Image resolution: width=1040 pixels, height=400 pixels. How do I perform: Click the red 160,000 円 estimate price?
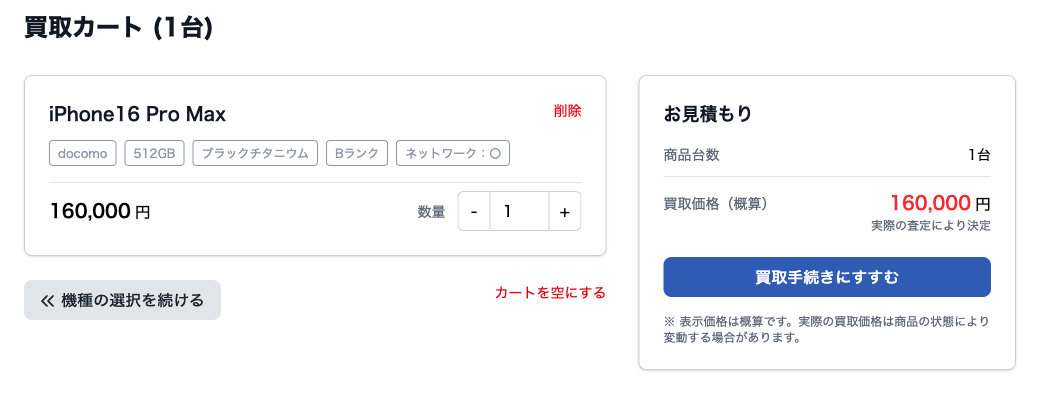click(940, 202)
